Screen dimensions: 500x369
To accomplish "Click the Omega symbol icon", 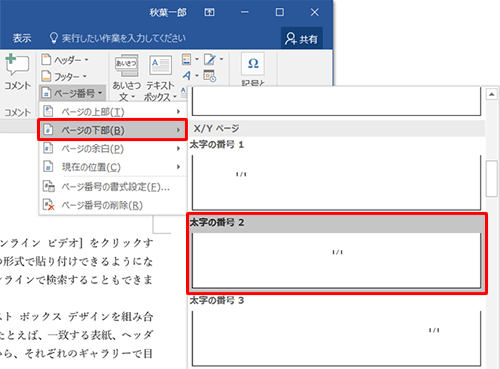I will (x=253, y=63).
